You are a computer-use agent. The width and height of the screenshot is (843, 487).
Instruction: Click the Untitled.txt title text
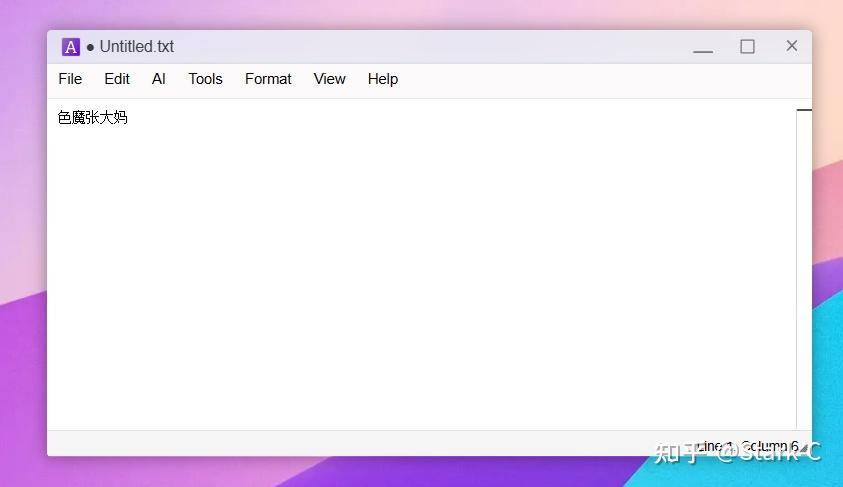[137, 47]
